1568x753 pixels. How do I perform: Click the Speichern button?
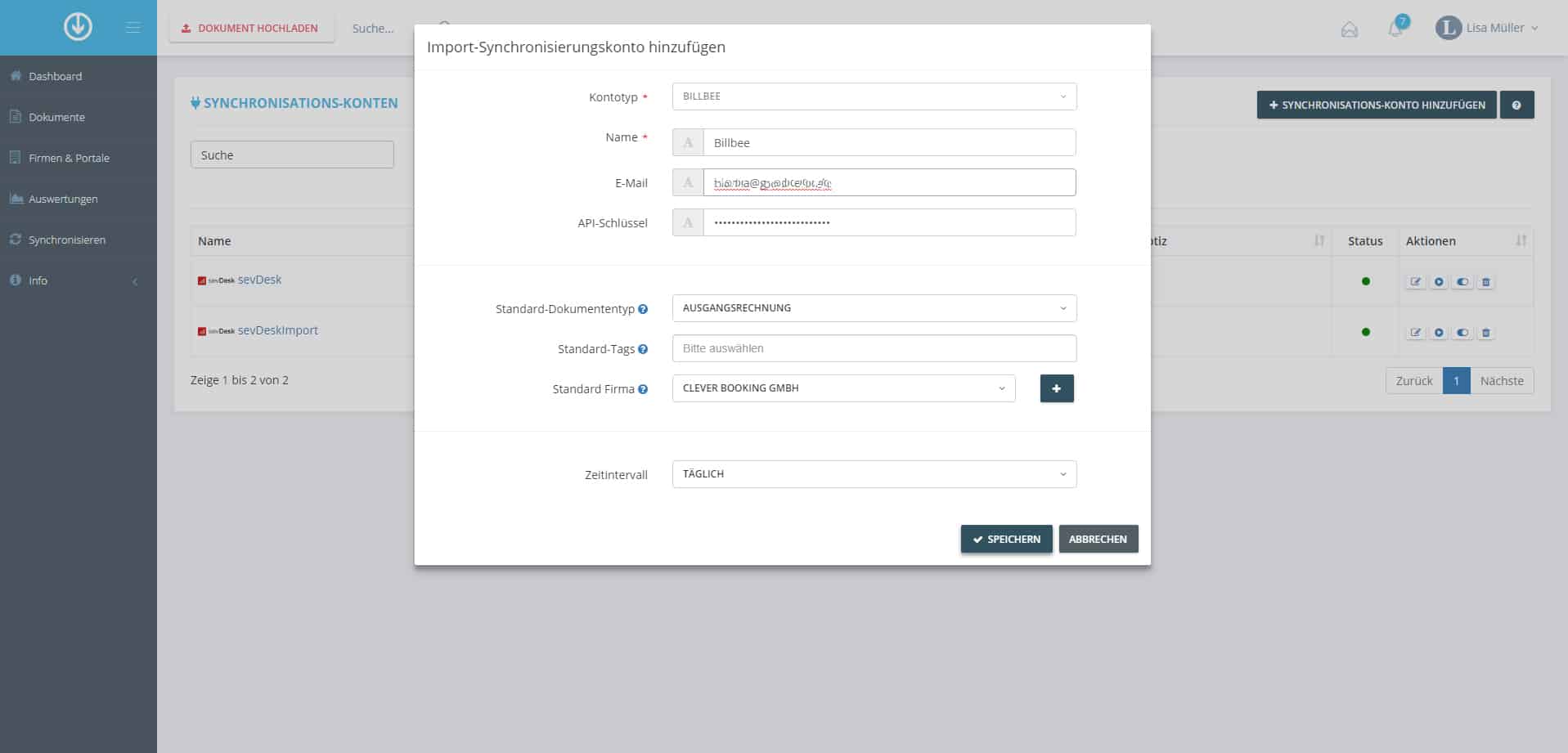[1006, 539]
